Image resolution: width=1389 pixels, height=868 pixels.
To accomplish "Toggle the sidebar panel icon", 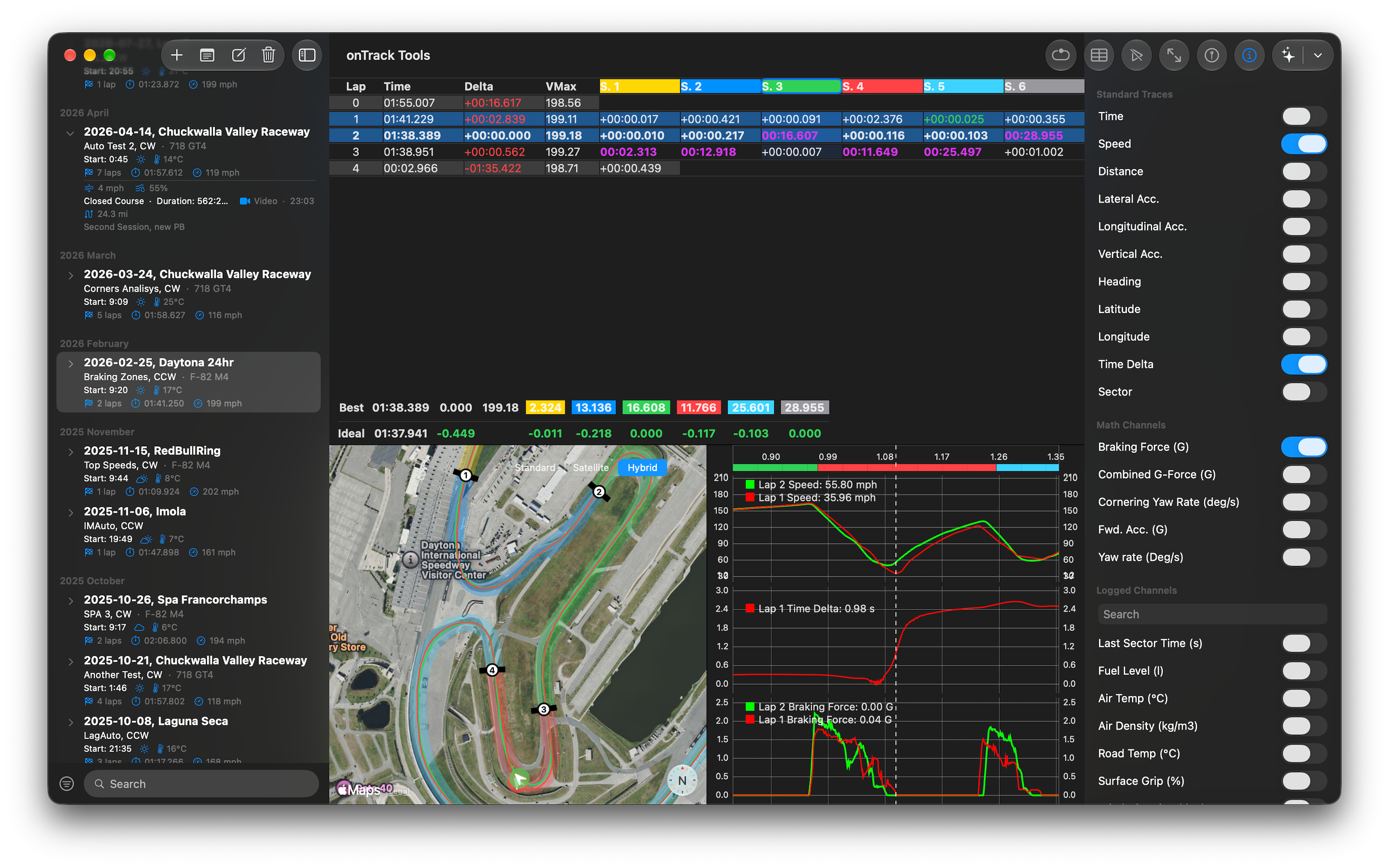I will pyautogui.click(x=307, y=55).
